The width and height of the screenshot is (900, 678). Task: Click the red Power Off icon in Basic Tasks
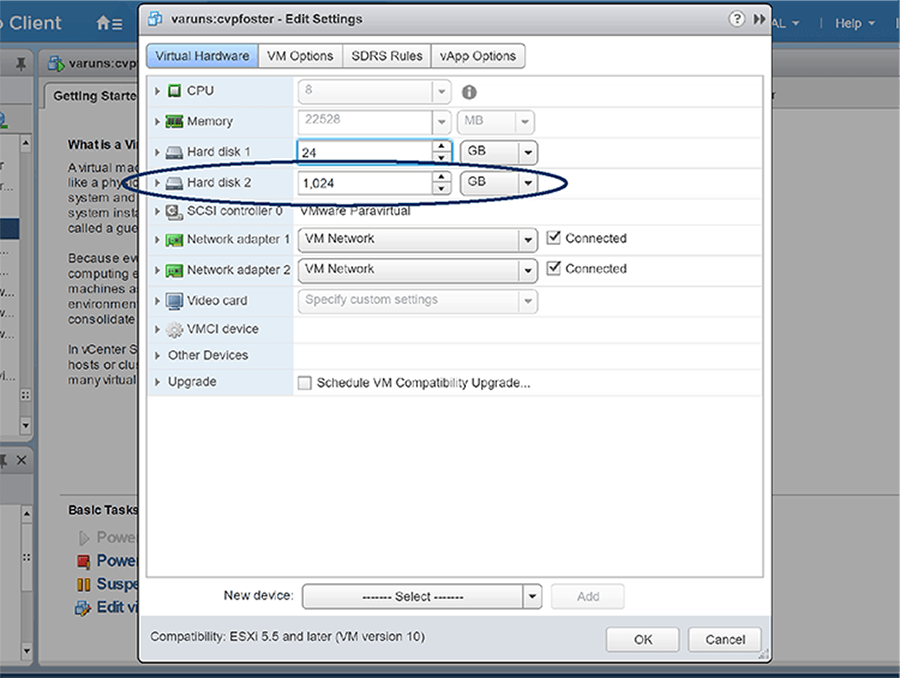tap(84, 561)
